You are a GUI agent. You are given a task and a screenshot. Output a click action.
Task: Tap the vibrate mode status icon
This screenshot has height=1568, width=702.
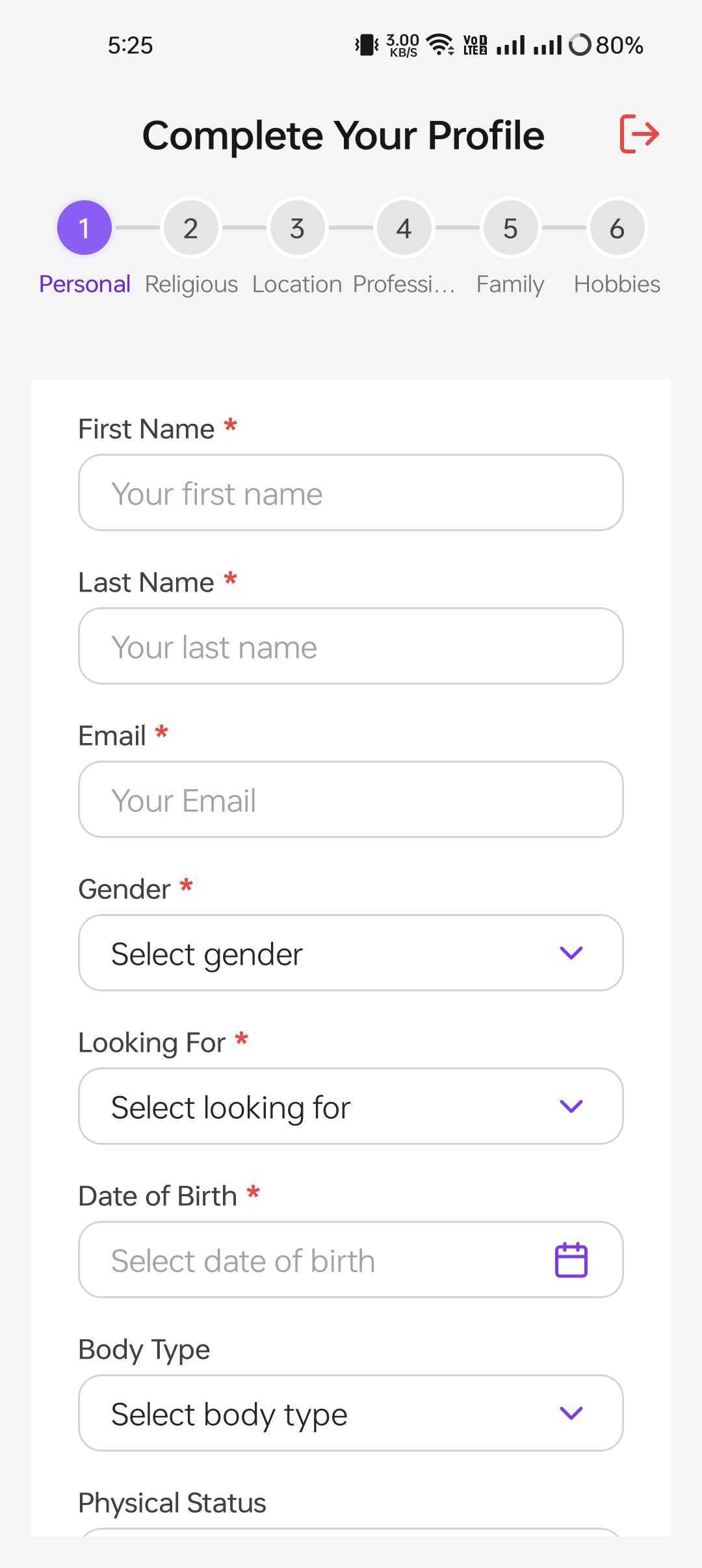tap(367, 45)
